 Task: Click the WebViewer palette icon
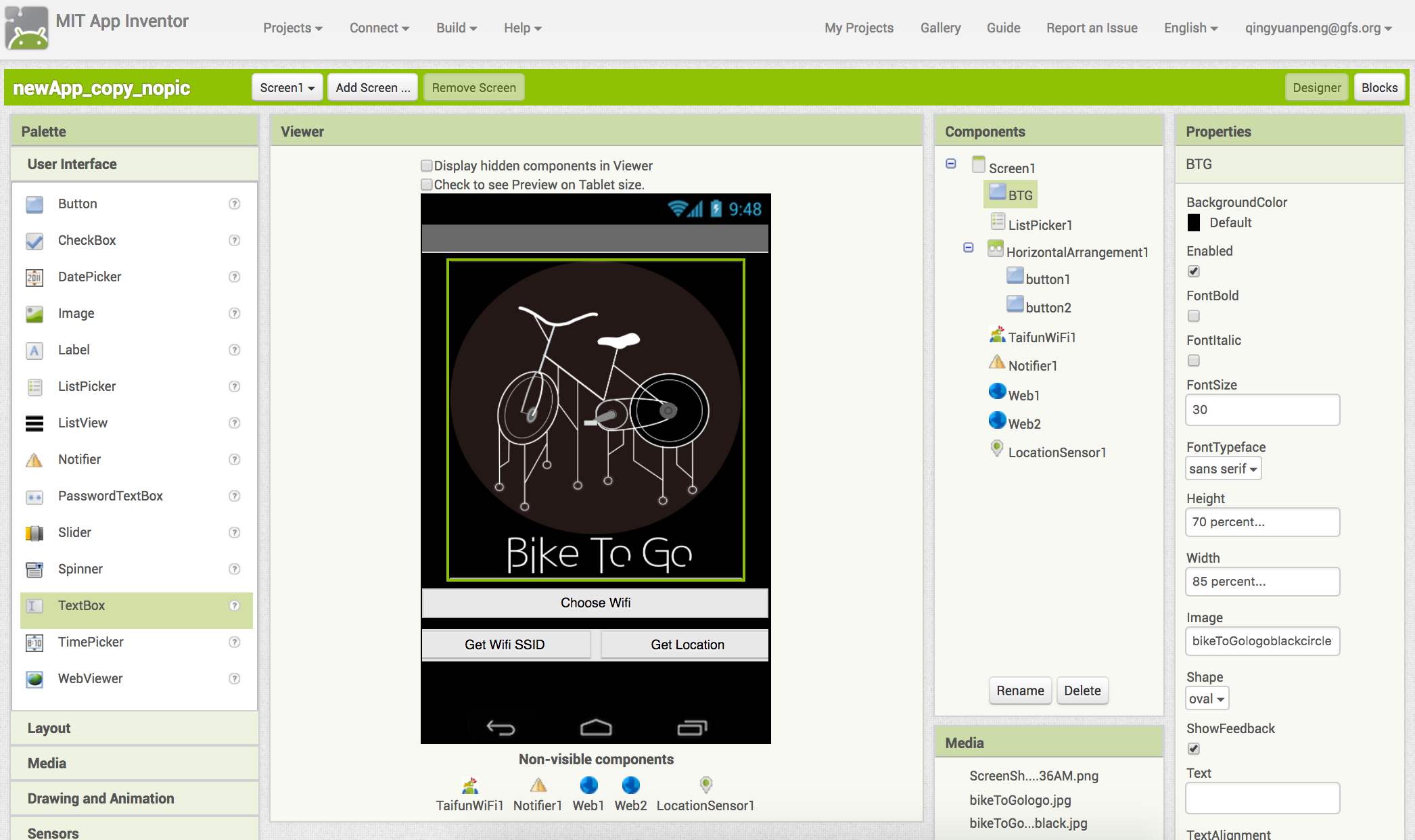click(34, 679)
